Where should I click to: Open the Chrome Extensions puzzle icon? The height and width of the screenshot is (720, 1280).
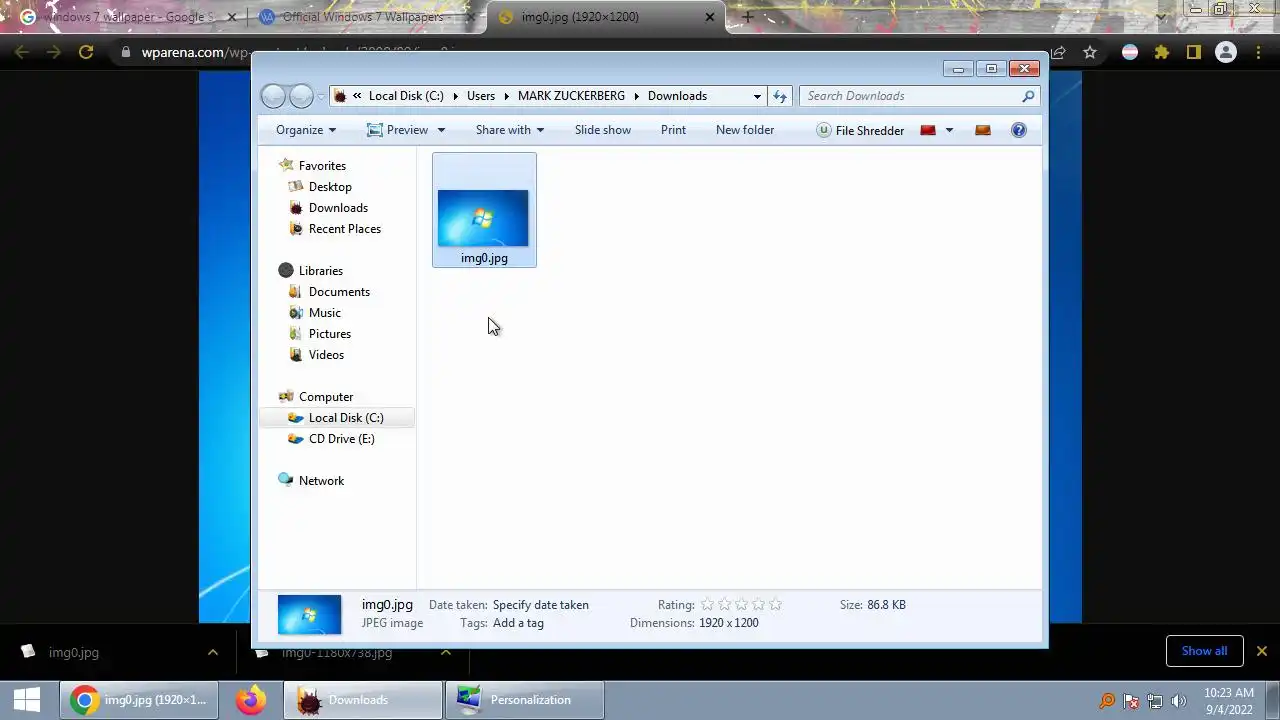pyautogui.click(x=1161, y=52)
